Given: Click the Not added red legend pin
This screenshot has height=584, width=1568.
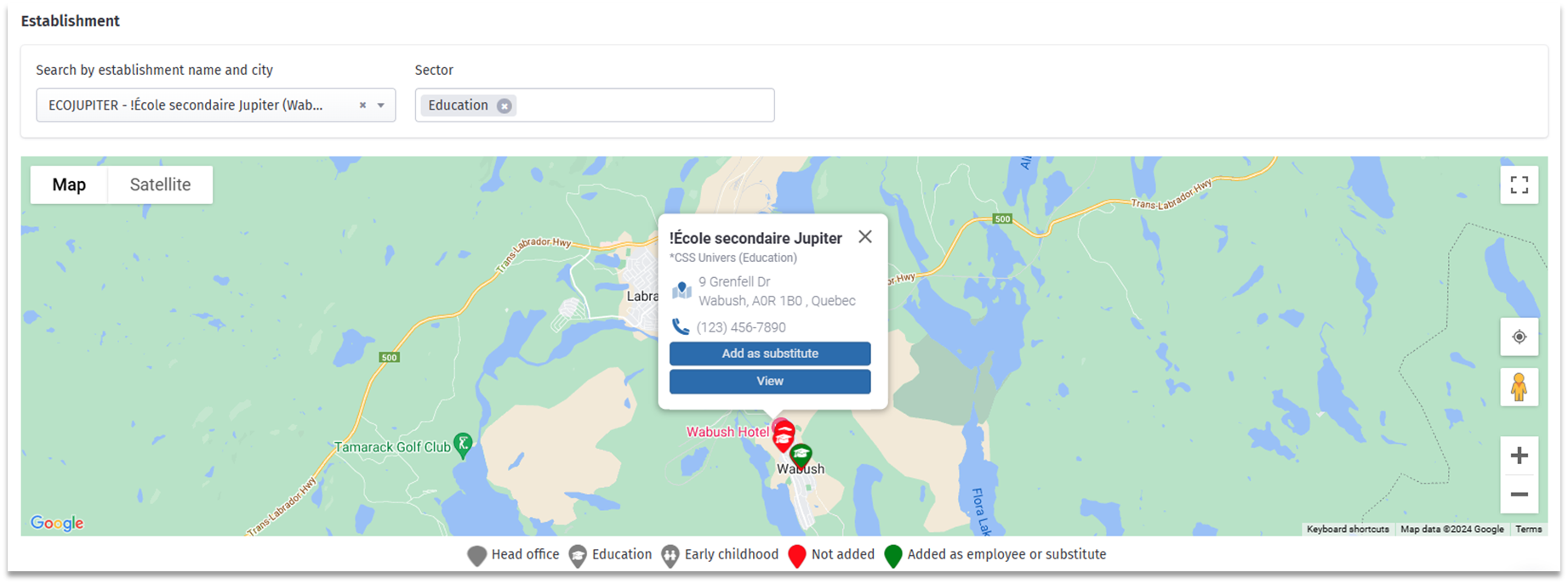Looking at the screenshot, I should [797, 556].
